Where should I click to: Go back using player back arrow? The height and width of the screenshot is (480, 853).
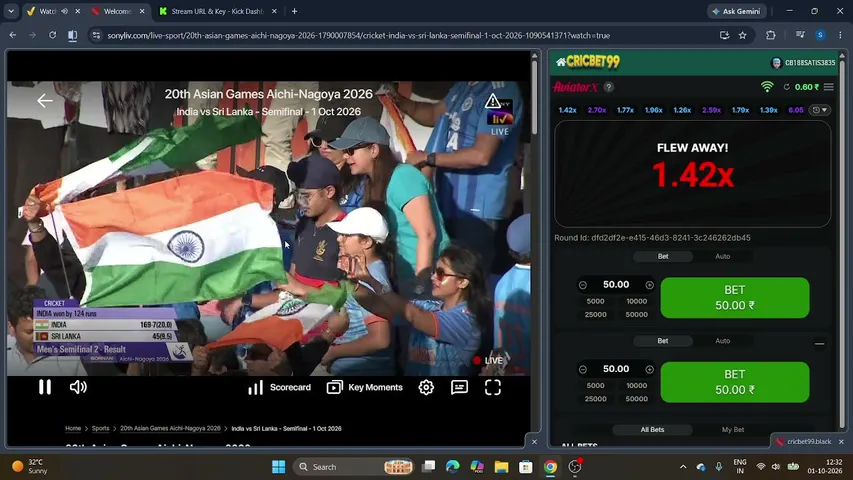[x=45, y=100]
